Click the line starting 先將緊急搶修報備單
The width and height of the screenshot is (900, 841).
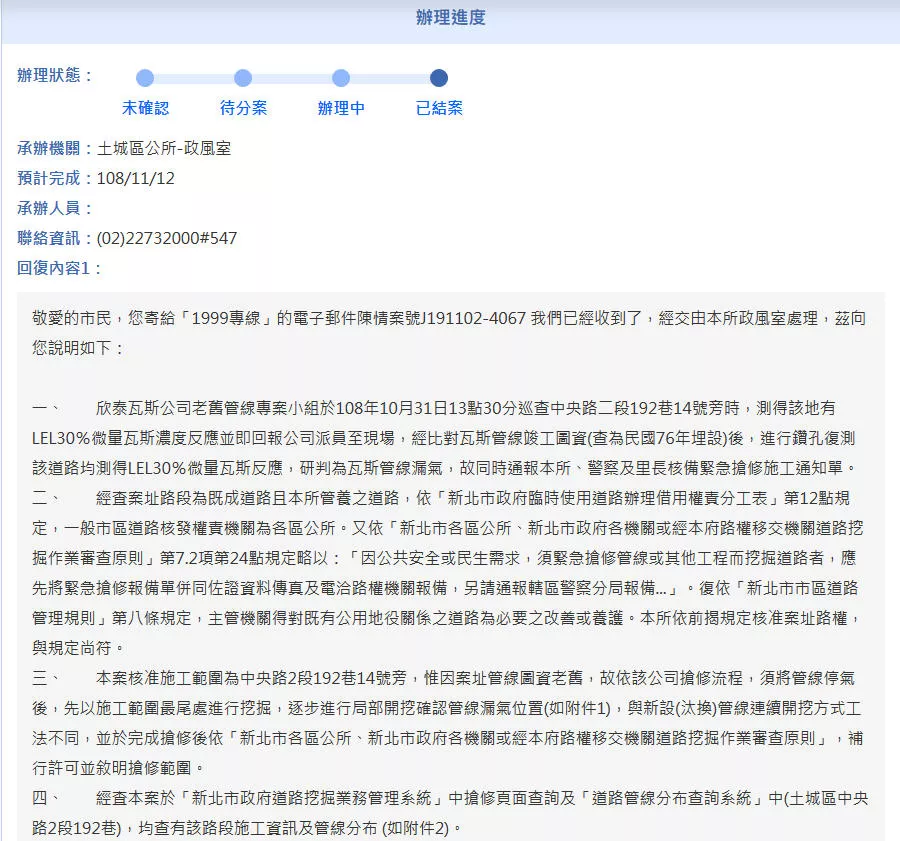click(x=445, y=588)
